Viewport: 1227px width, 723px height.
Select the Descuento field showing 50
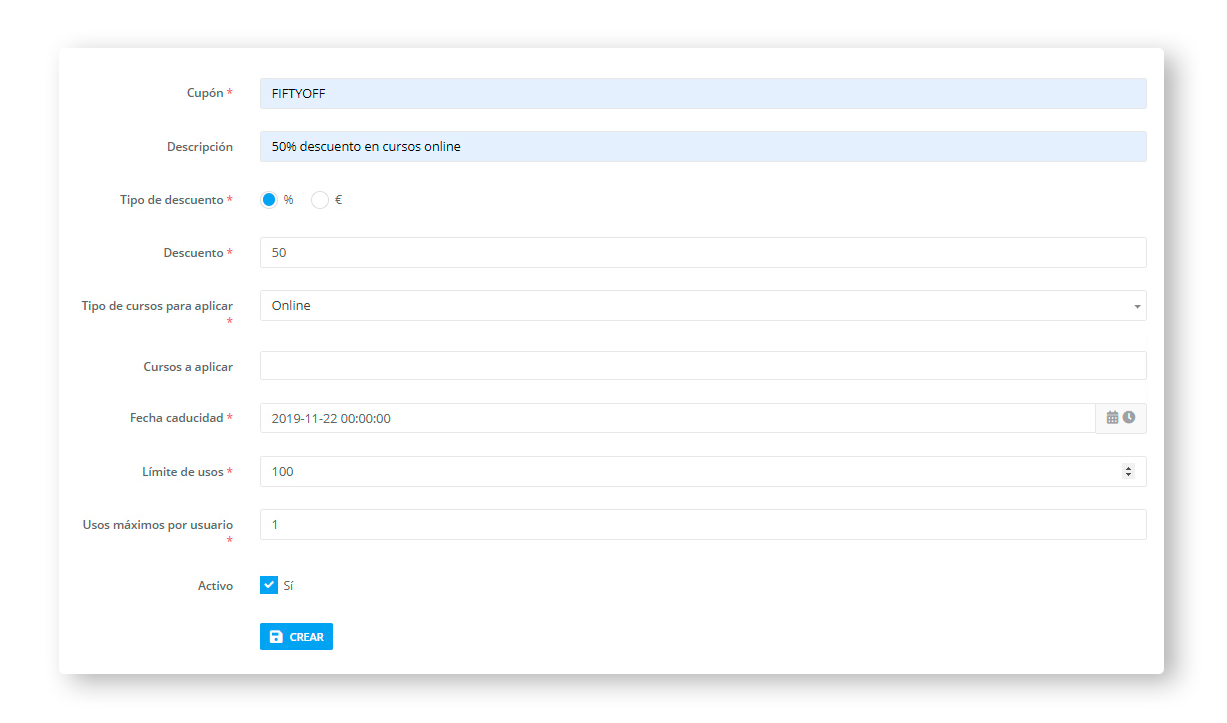[702, 253]
